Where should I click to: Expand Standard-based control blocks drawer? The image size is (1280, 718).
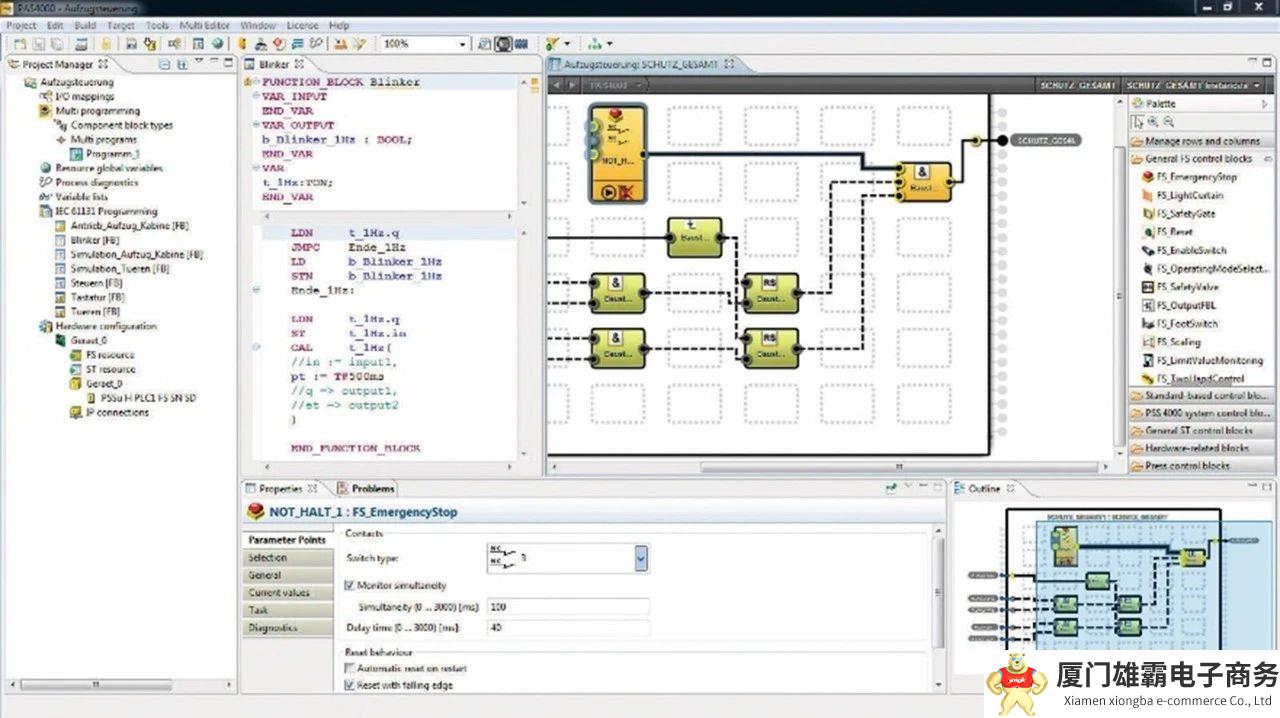pyautogui.click(x=1200, y=396)
